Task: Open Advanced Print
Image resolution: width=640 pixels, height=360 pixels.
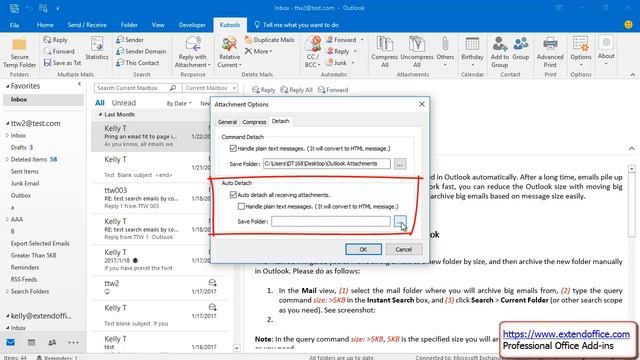Action: tap(550, 52)
